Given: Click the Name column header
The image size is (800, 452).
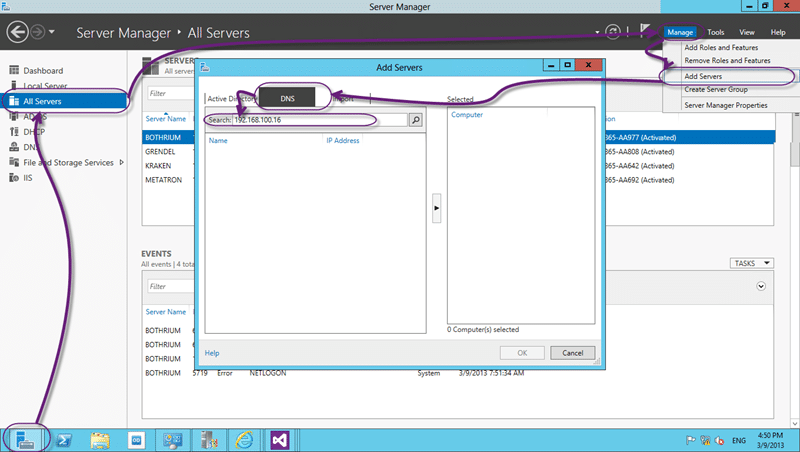Looking at the screenshot, I should [x=218, y=140].
